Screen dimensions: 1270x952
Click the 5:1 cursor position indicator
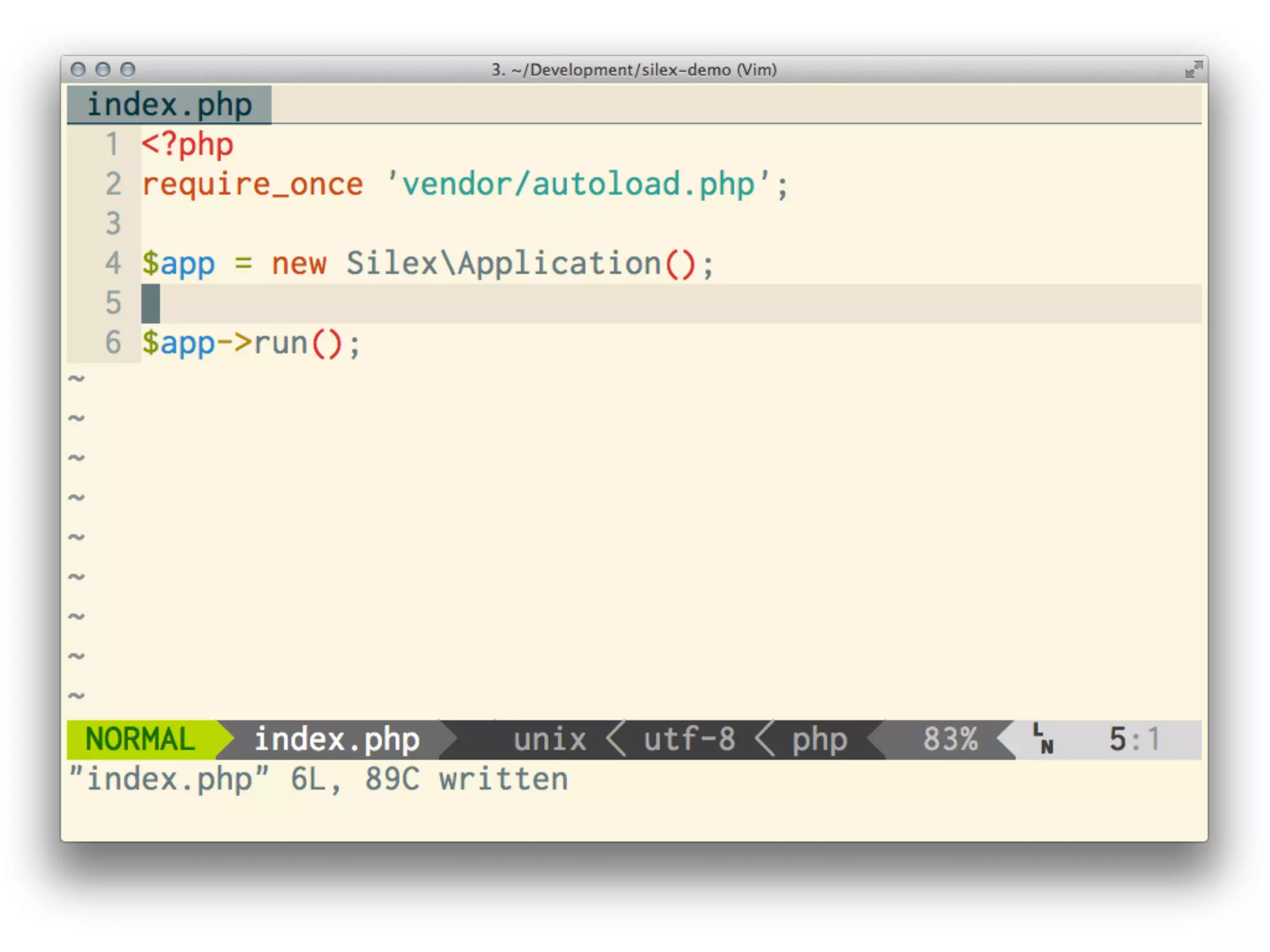coord(1134,739)
